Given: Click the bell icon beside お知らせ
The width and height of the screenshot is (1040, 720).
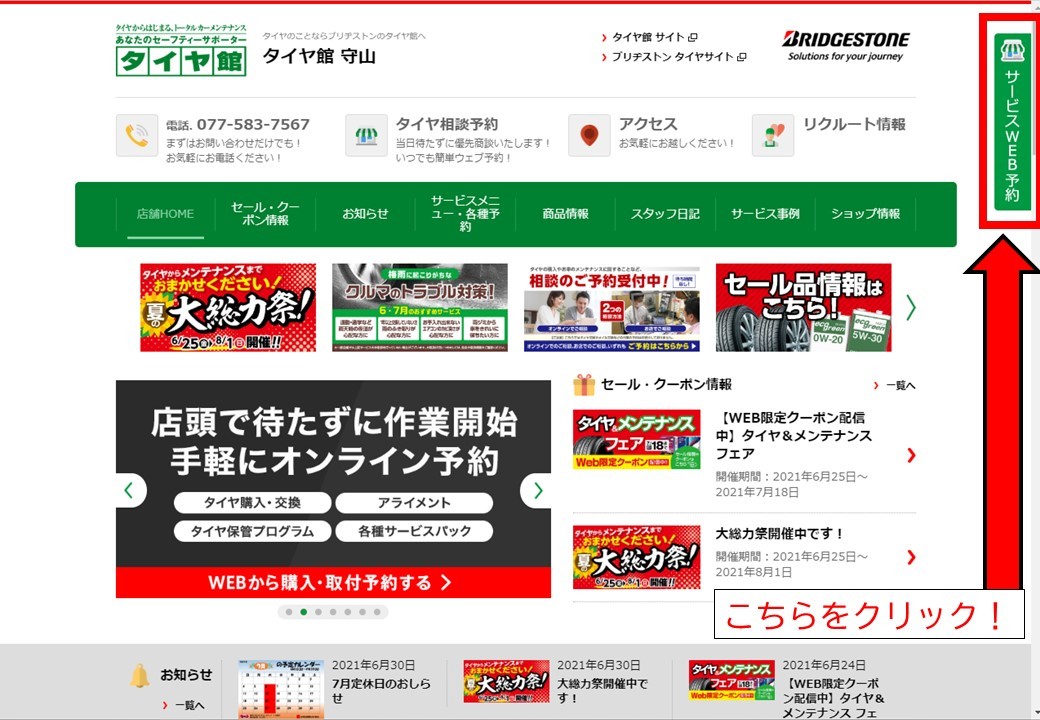Looking at the screenshot, I should tap(140, 676).
